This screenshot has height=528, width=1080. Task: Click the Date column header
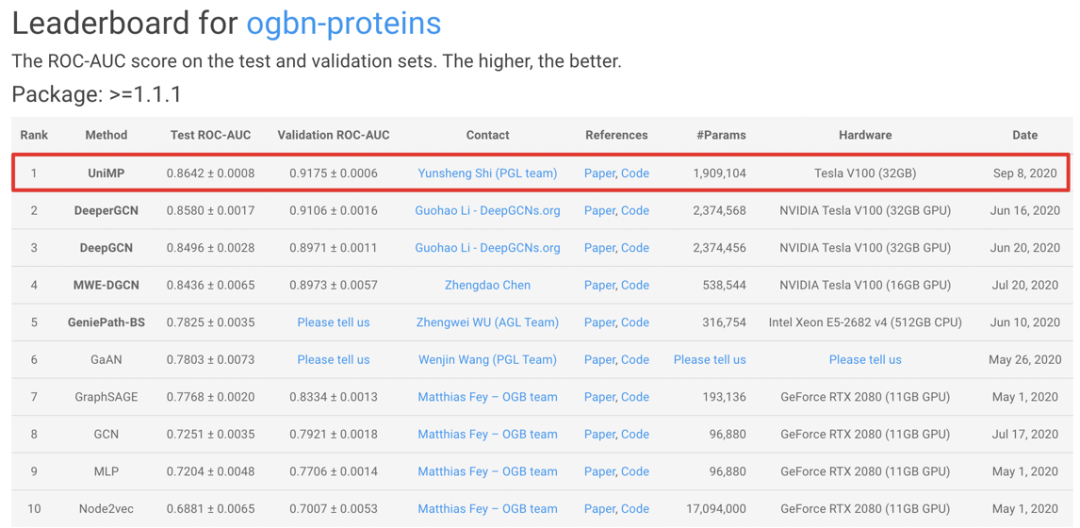[1025, 135]
